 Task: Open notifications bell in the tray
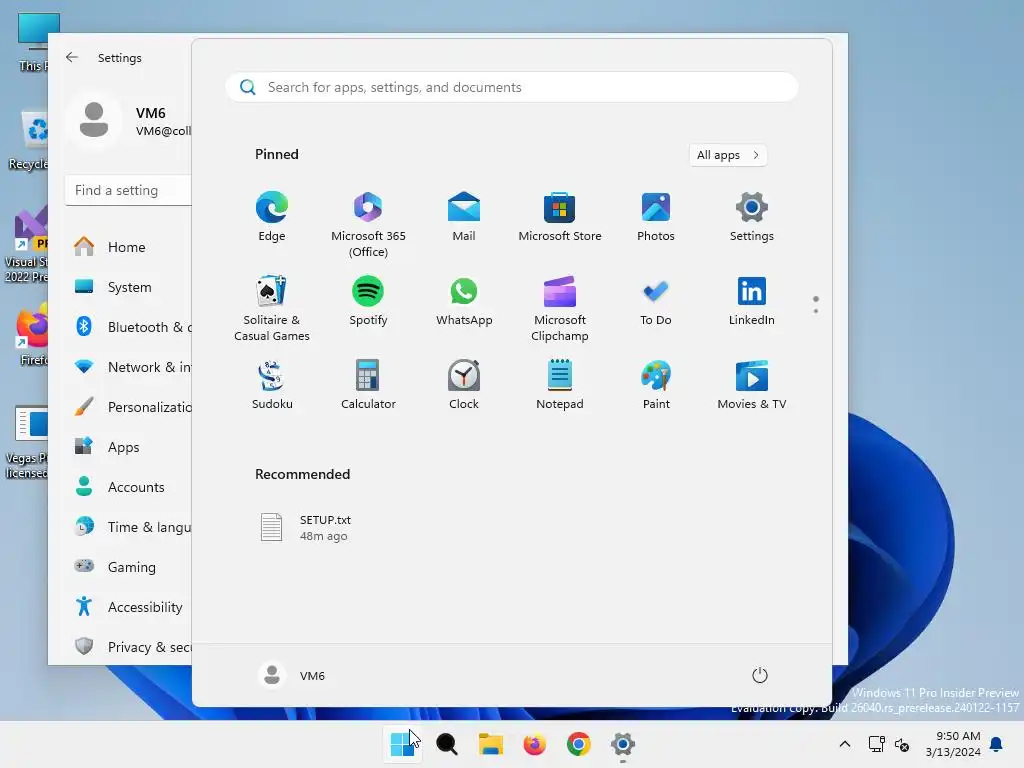coord(997,744)
